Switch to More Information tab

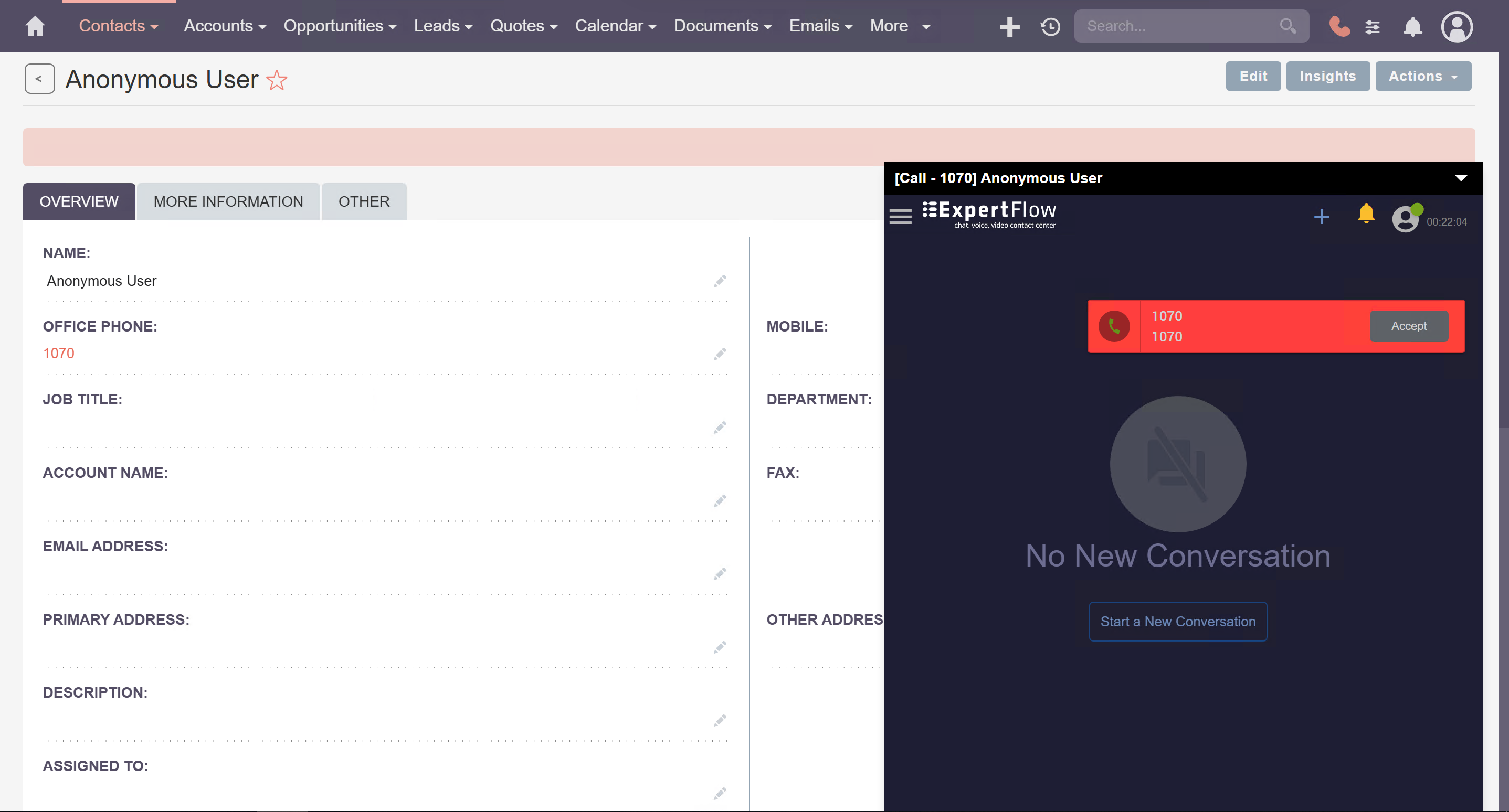[x=228, y=201]
